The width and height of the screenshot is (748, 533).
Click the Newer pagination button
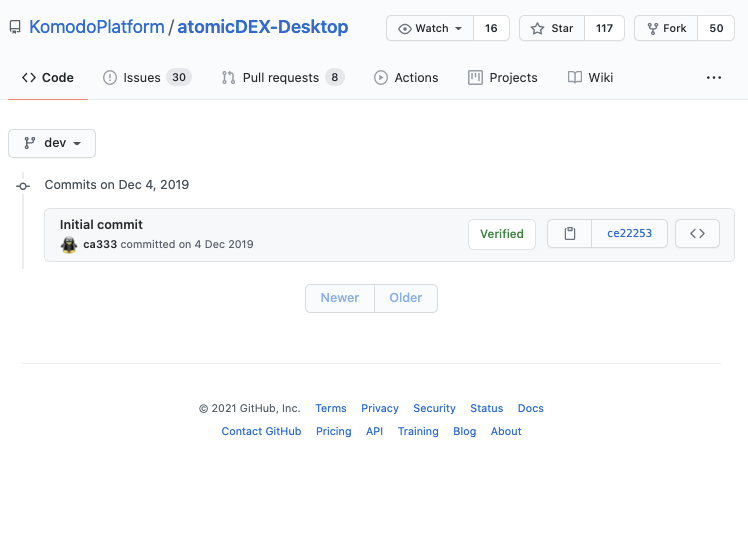pos(340,298)
